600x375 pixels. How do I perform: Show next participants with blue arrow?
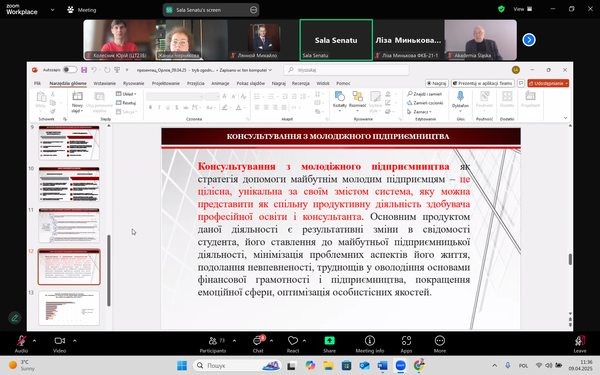coord(529,39)
